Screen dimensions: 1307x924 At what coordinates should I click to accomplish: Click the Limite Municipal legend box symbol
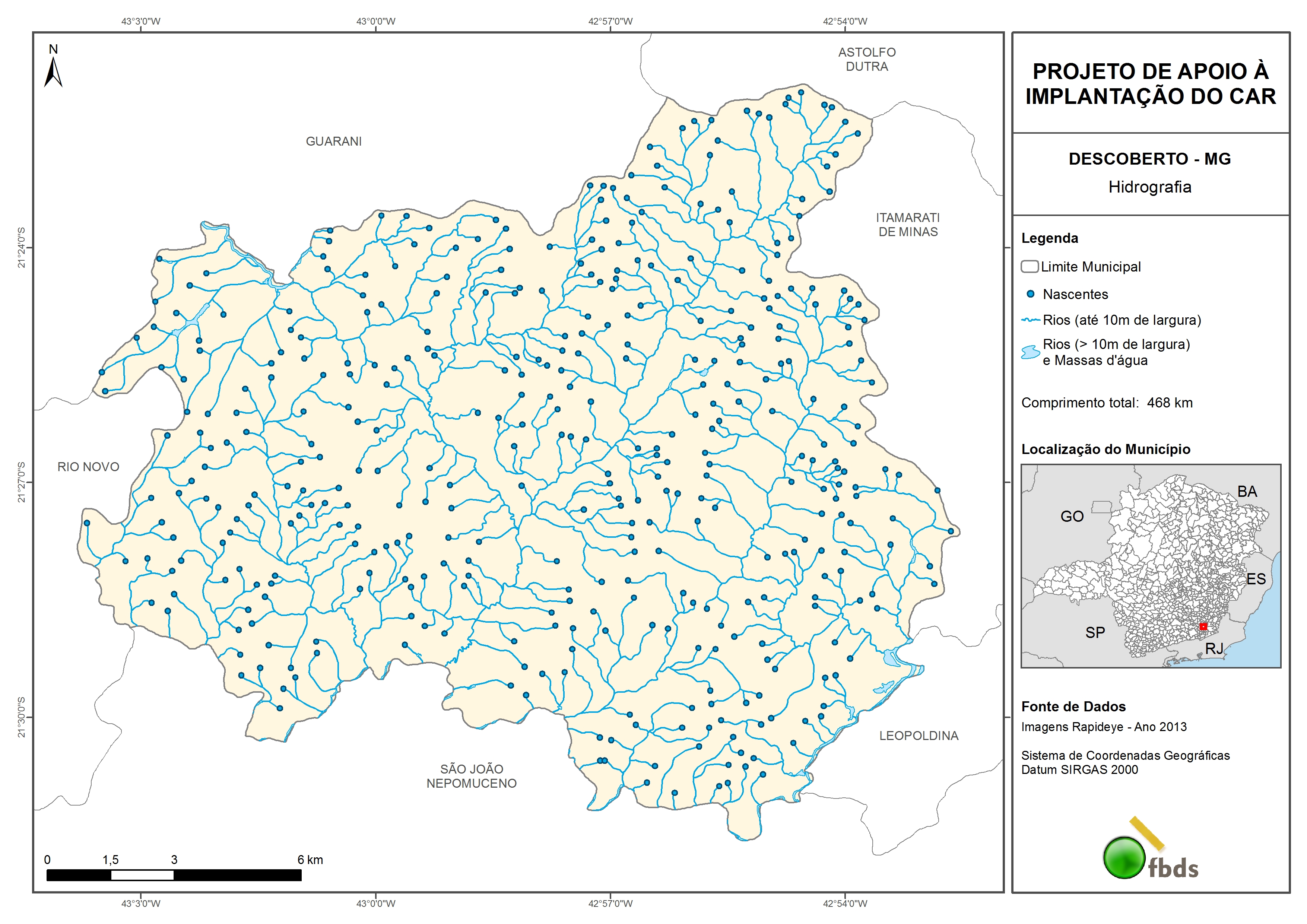[1030, 266]
